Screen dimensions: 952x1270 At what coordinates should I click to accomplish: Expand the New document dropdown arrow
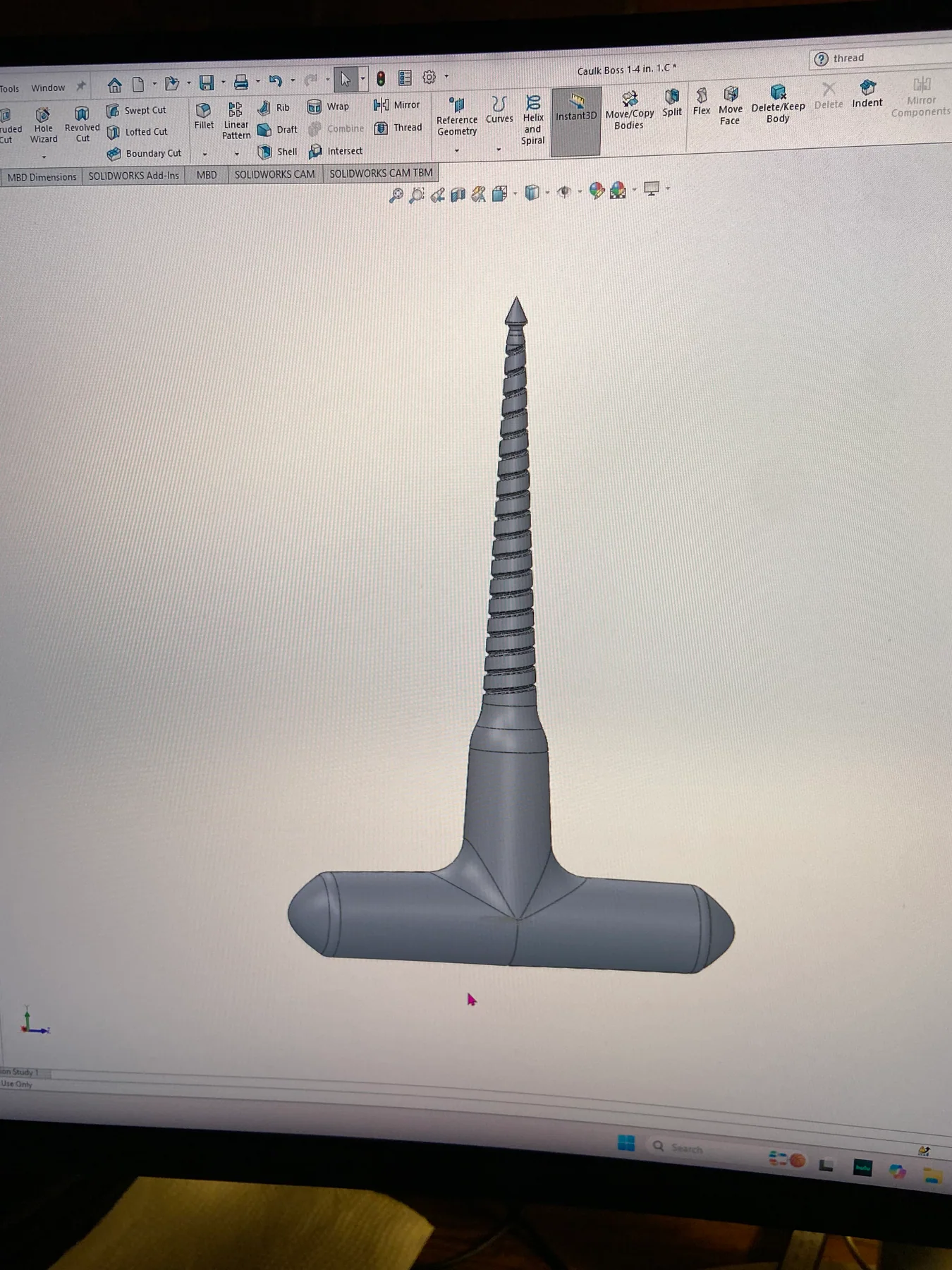[x=154, y=85]
